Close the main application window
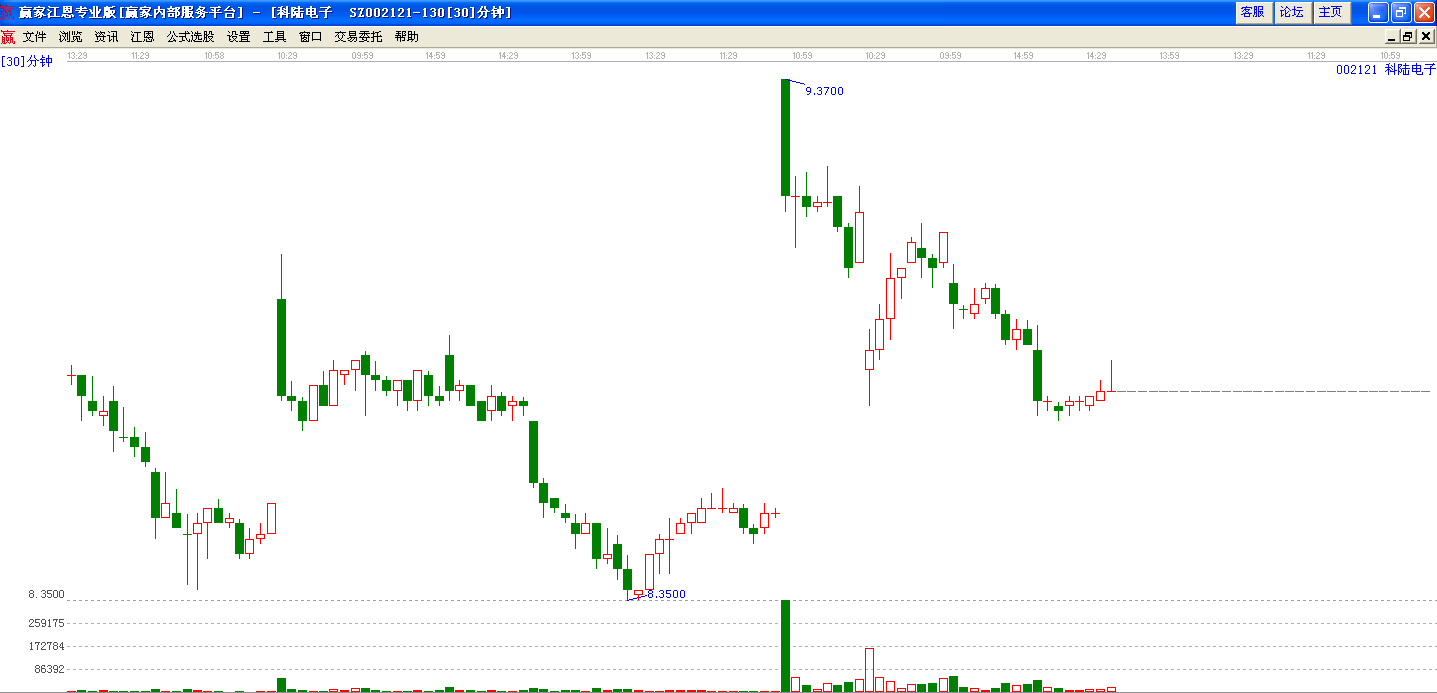Screen dimensions: 1437x693 click(1424, 12)
